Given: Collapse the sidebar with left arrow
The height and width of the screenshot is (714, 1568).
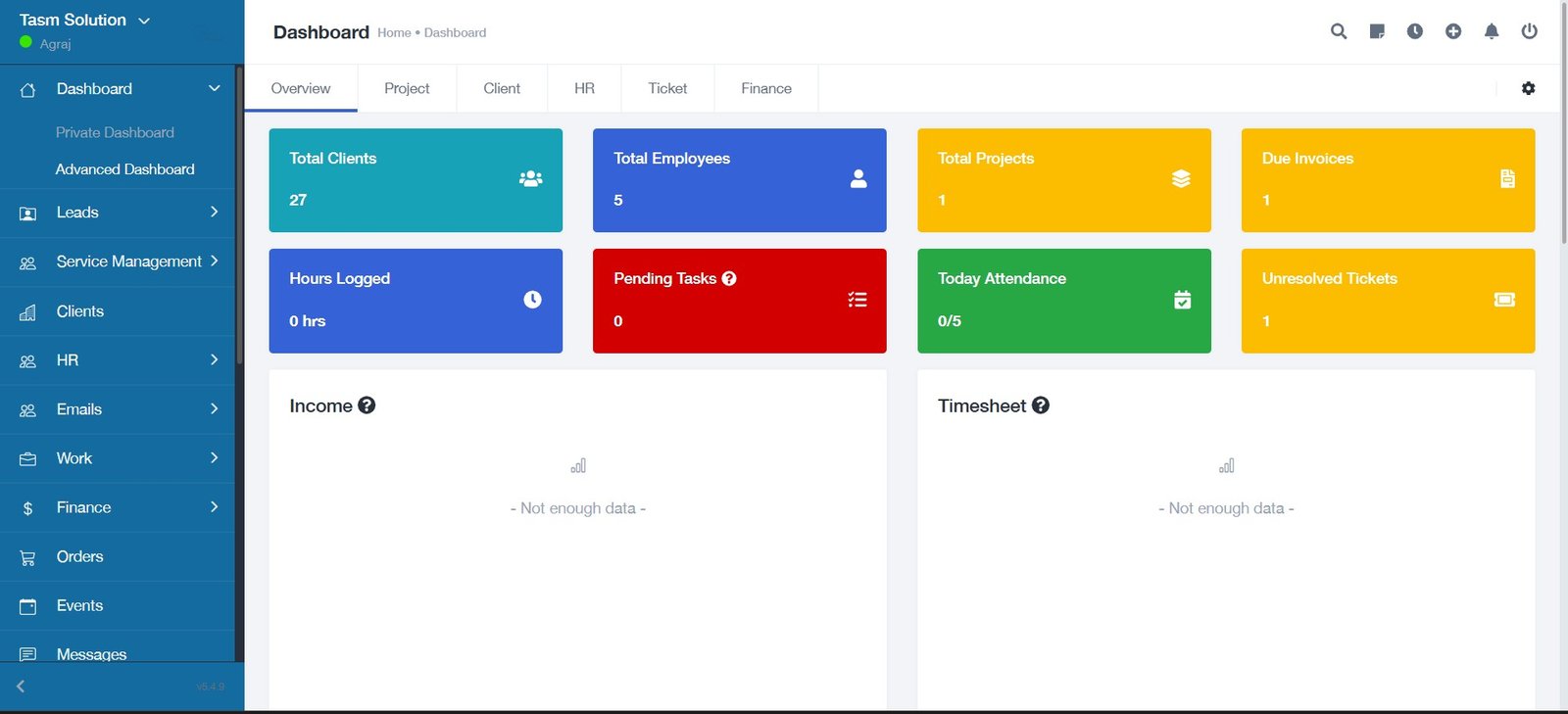Looking at the screenshot, I should (x=21, y=687).
